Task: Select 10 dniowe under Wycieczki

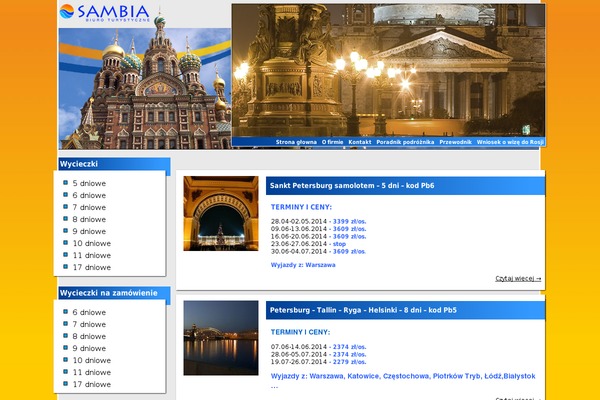Action: [92, 243]
